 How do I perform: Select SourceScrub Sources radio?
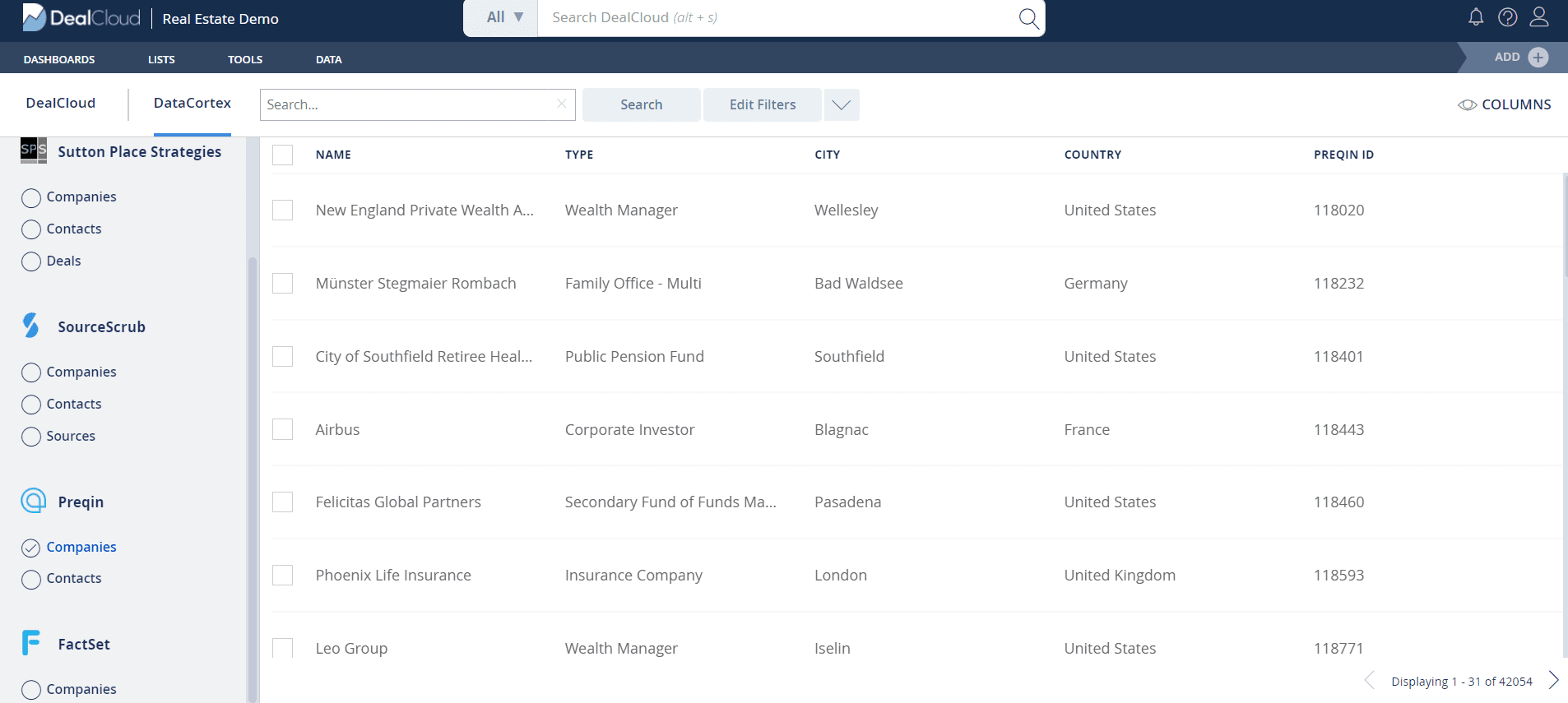coord(31,437)
